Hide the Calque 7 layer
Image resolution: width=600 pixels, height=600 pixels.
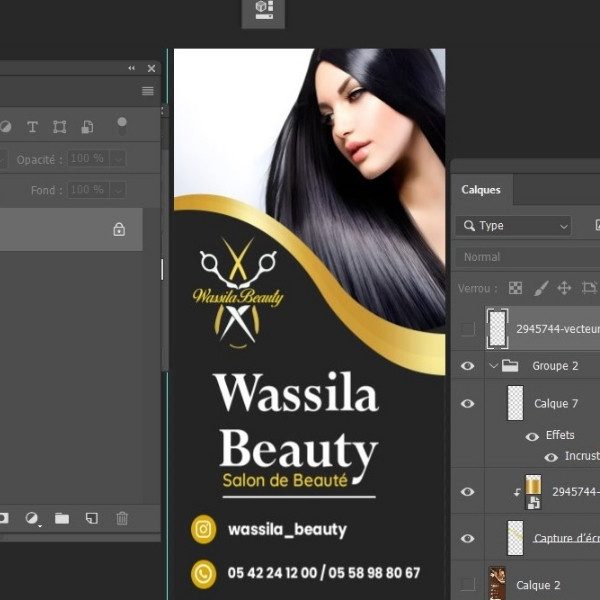(467, 403)
